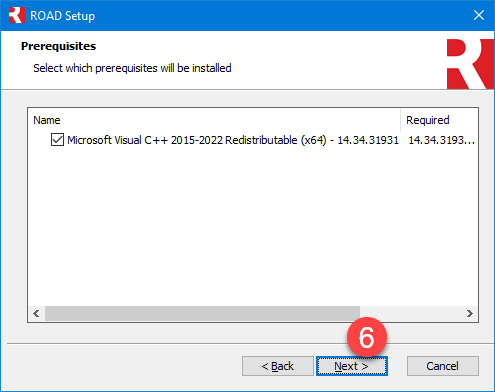Sort by the Required column header
Viewport: 495px width, 392px height.
439,120
